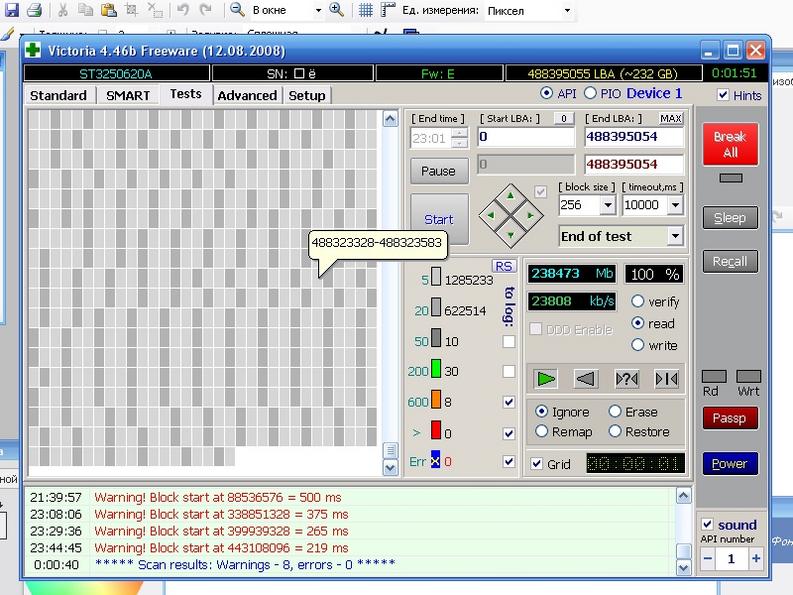Select the API mode radio button
The image size is (793, 595).
point(546,93)
